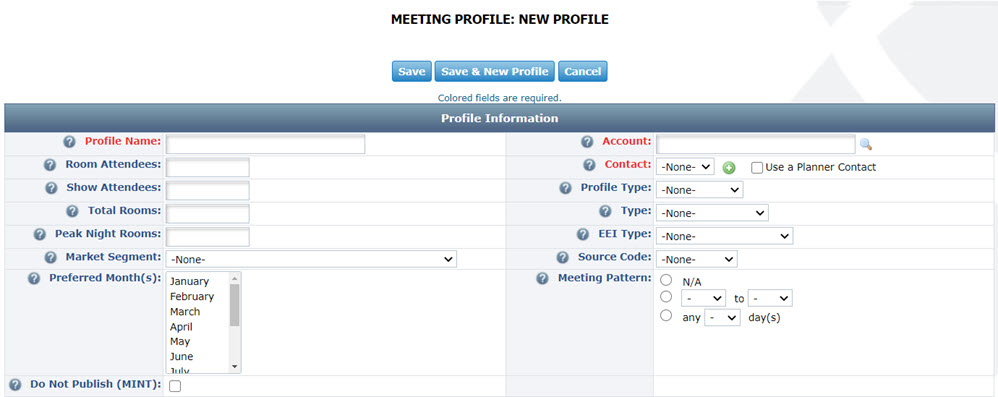Select the 'any day(s)' radio option
Screen dimensions: 998x397
[x=666, y=315]
